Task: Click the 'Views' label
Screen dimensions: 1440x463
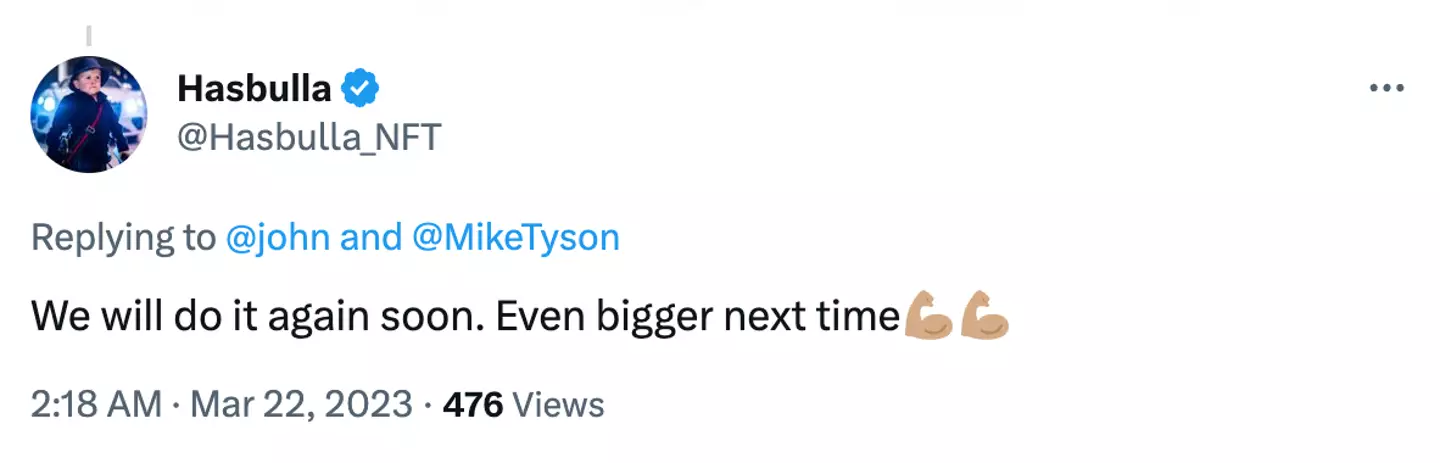Action: point(558,404)
